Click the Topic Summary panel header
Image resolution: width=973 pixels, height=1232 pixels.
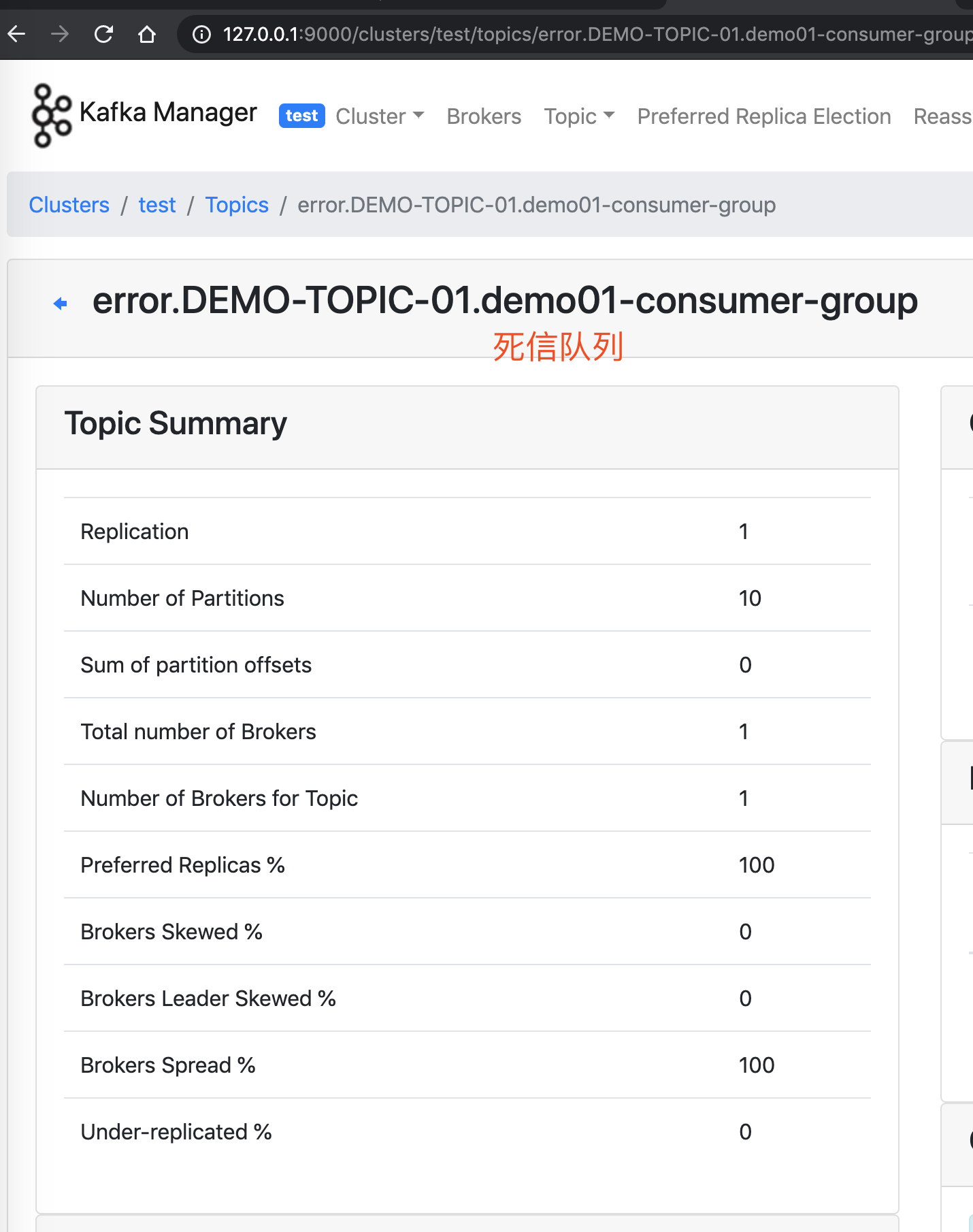pyautogui.click(x=467, y=424)
